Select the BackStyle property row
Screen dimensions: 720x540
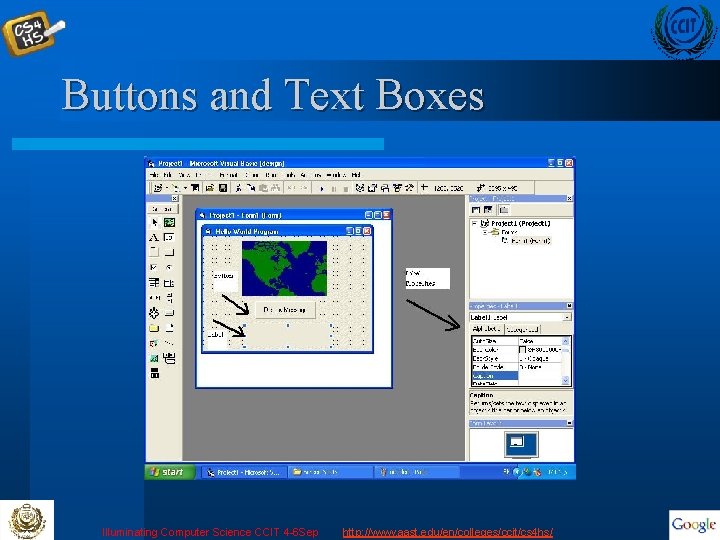pos(517,358)
